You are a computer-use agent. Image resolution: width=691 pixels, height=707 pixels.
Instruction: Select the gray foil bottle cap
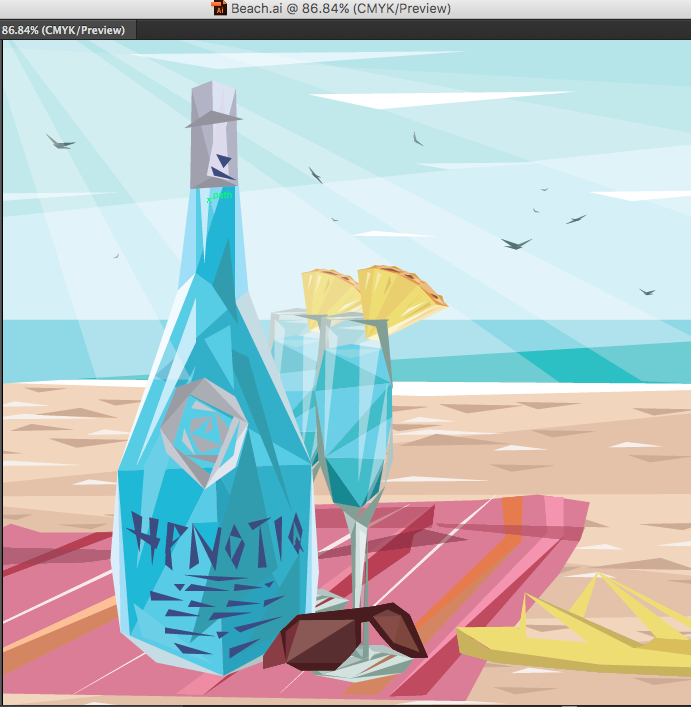[x=214, y=135]
